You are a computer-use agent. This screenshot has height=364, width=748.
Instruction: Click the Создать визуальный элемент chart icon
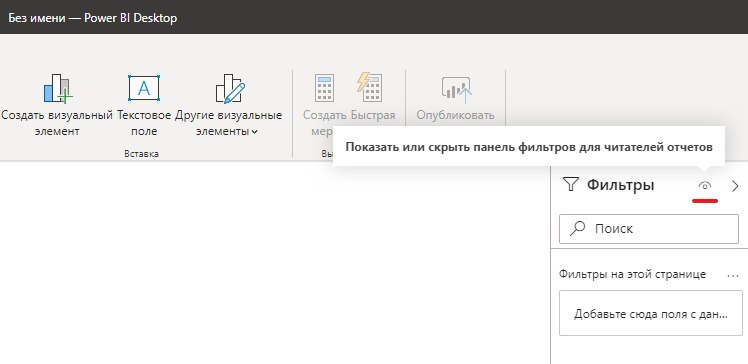click(58, 88)
